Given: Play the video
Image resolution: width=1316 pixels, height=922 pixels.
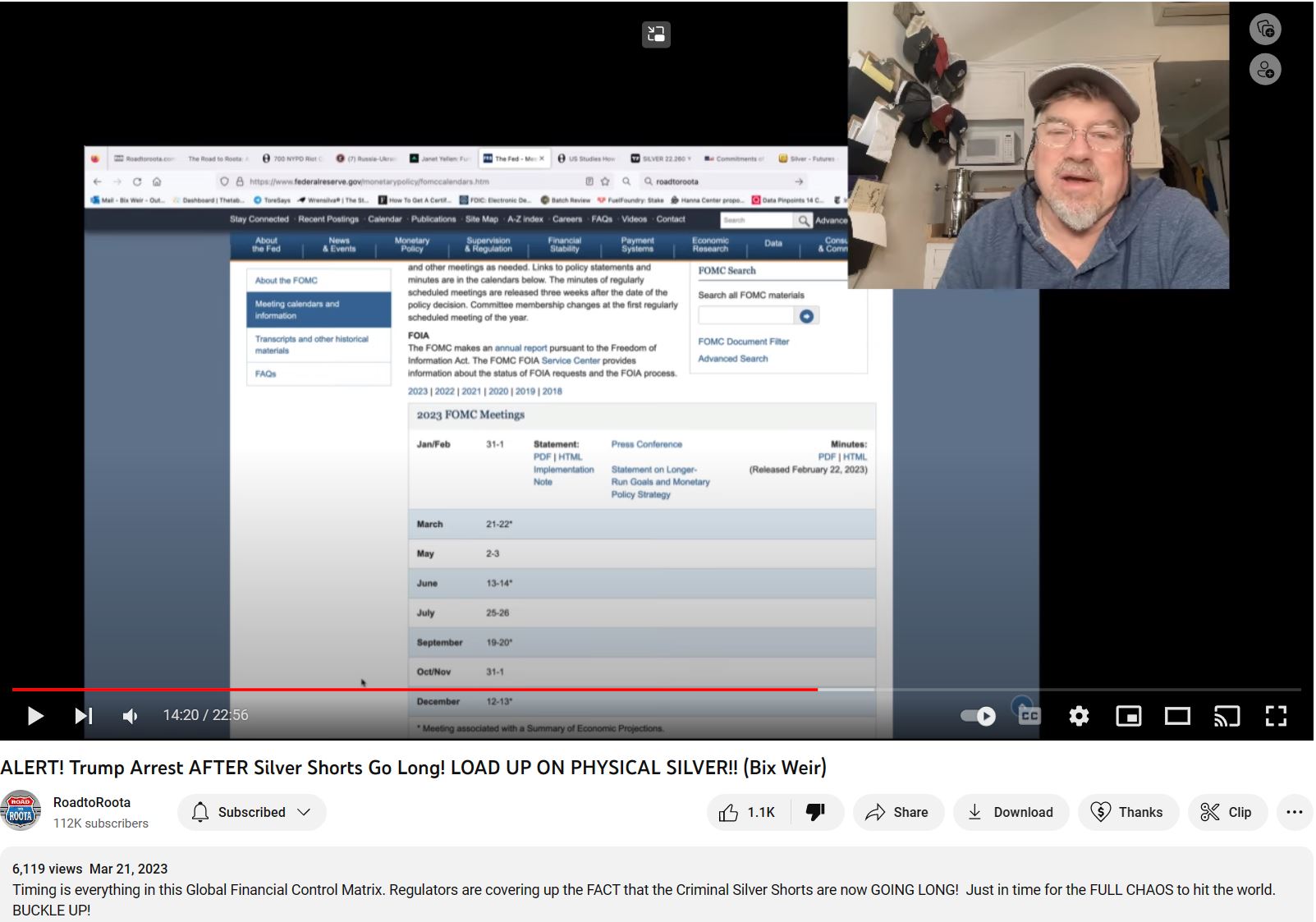Looking at the screenshot, I should tap(35, 716).
